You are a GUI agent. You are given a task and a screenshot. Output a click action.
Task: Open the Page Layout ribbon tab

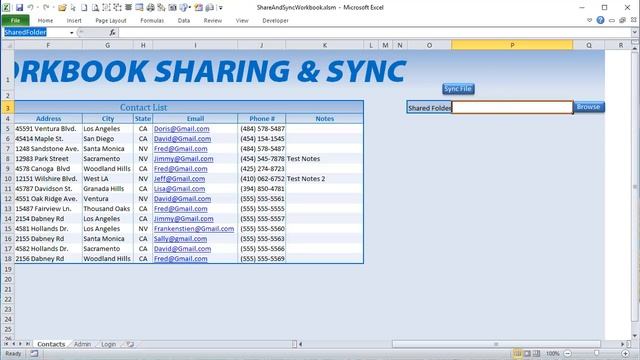click(111, 20)
